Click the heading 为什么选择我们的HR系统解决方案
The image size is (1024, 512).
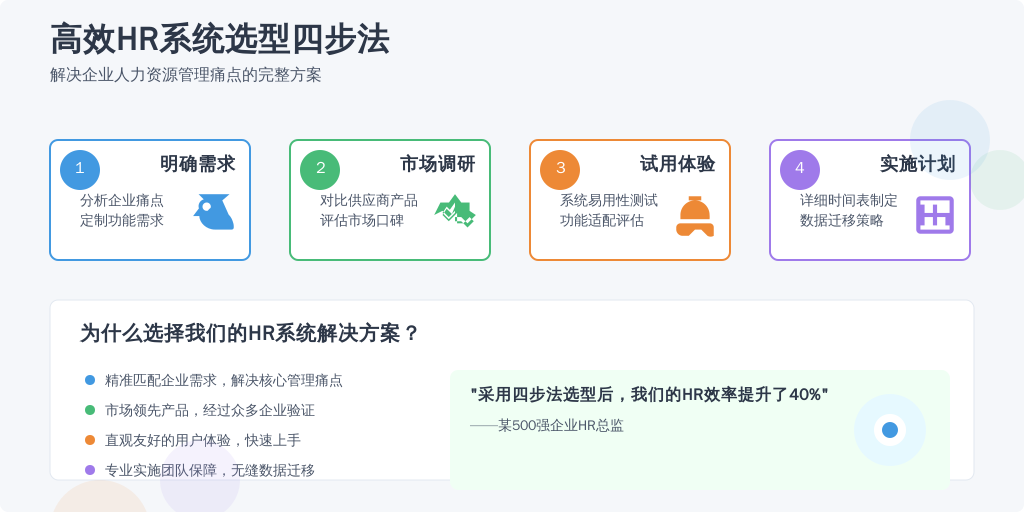click(249, 334)
